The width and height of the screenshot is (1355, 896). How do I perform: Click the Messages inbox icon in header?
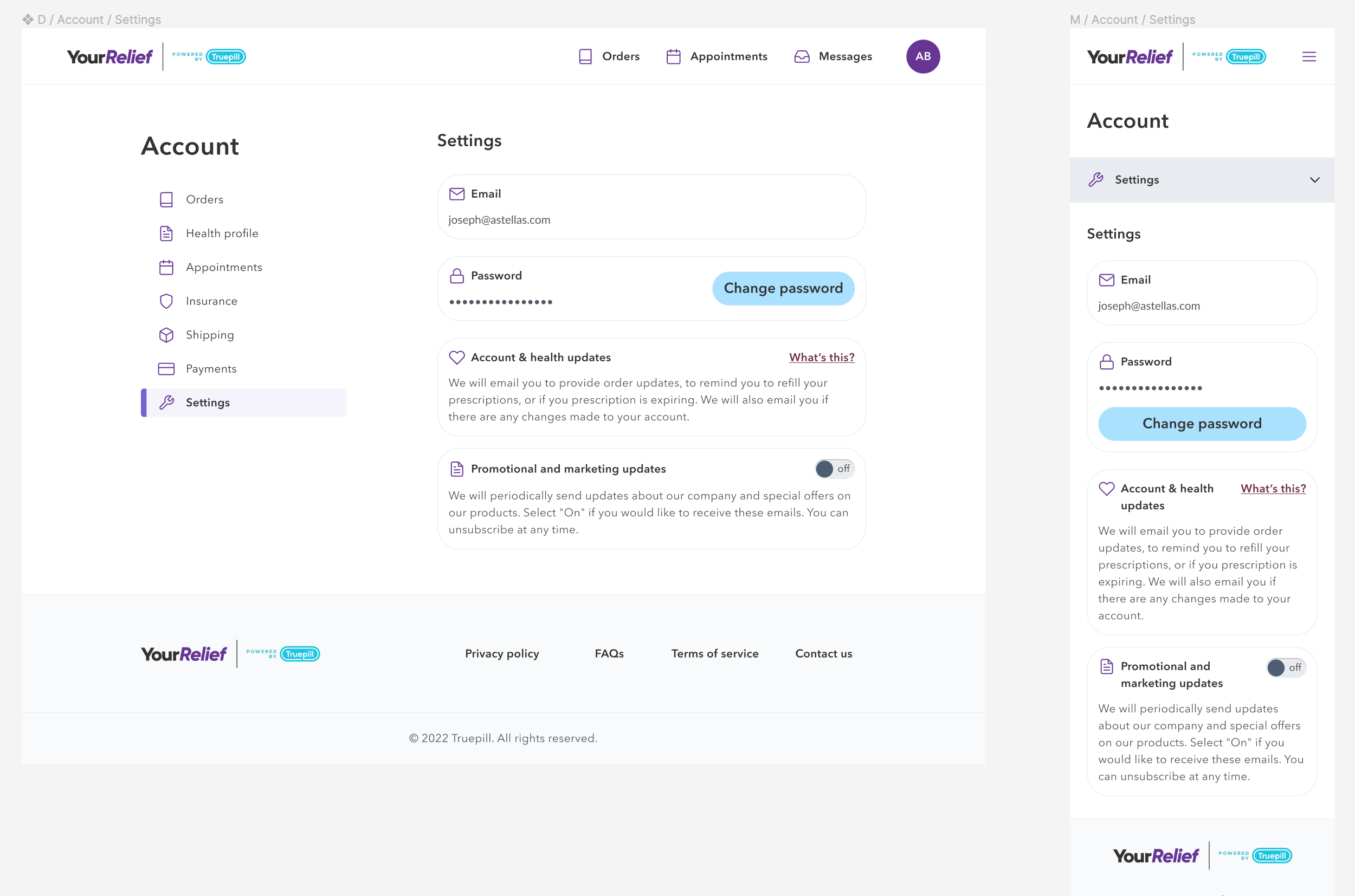pos(802,56)
